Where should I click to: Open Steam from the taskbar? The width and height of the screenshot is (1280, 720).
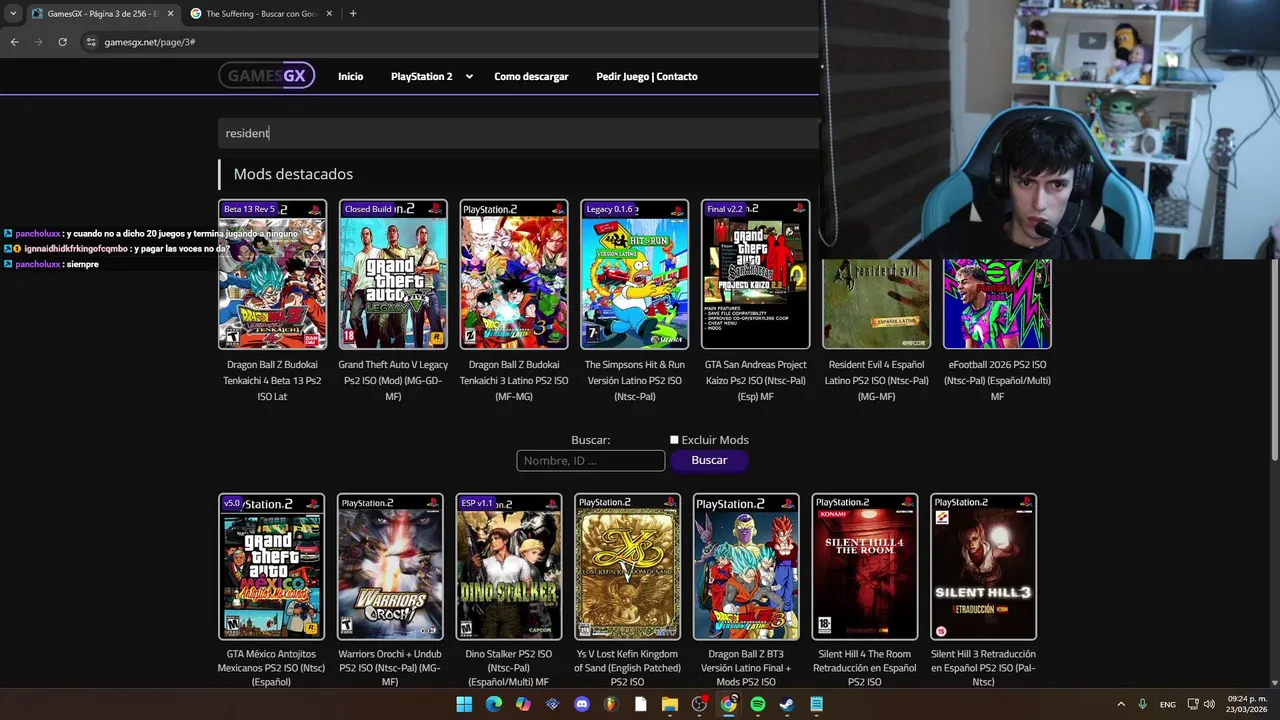click(787, 704)
